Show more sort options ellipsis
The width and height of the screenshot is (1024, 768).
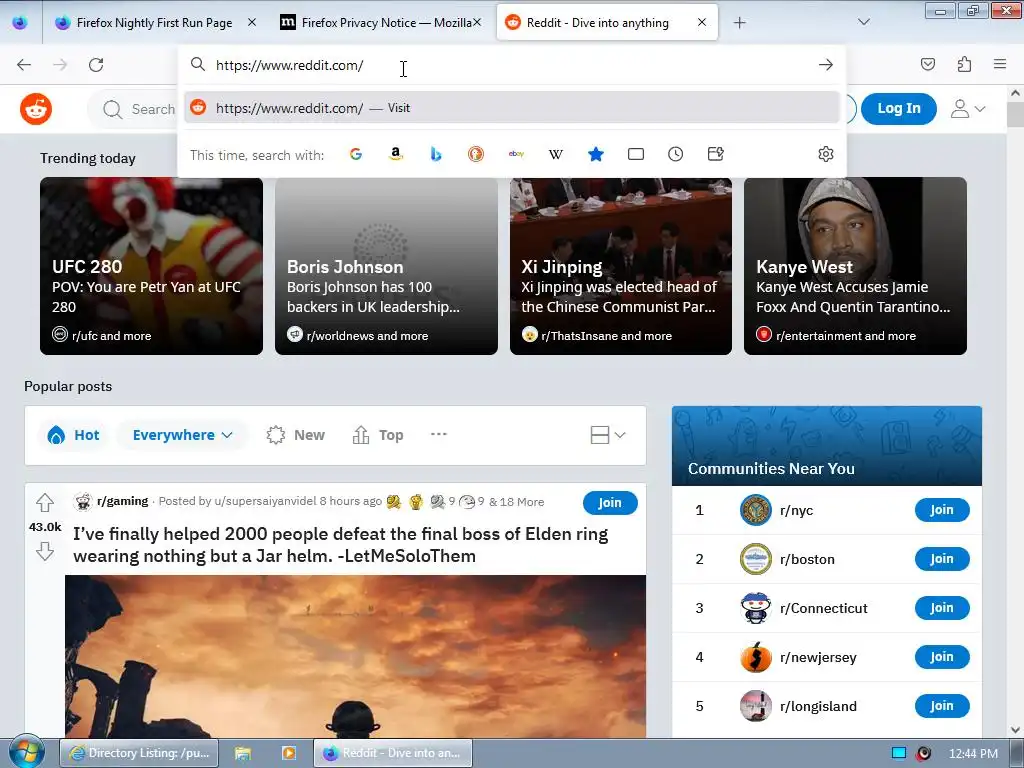point(439,434)
